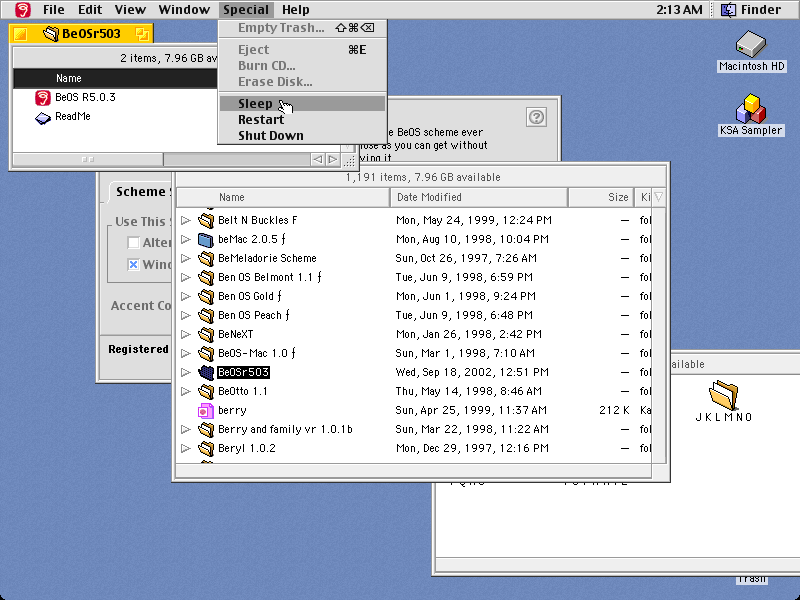Click the Name header in BeOSr503 window
Image resolution: width=800 pixels, height=600 pixels.
coord(115,78)
